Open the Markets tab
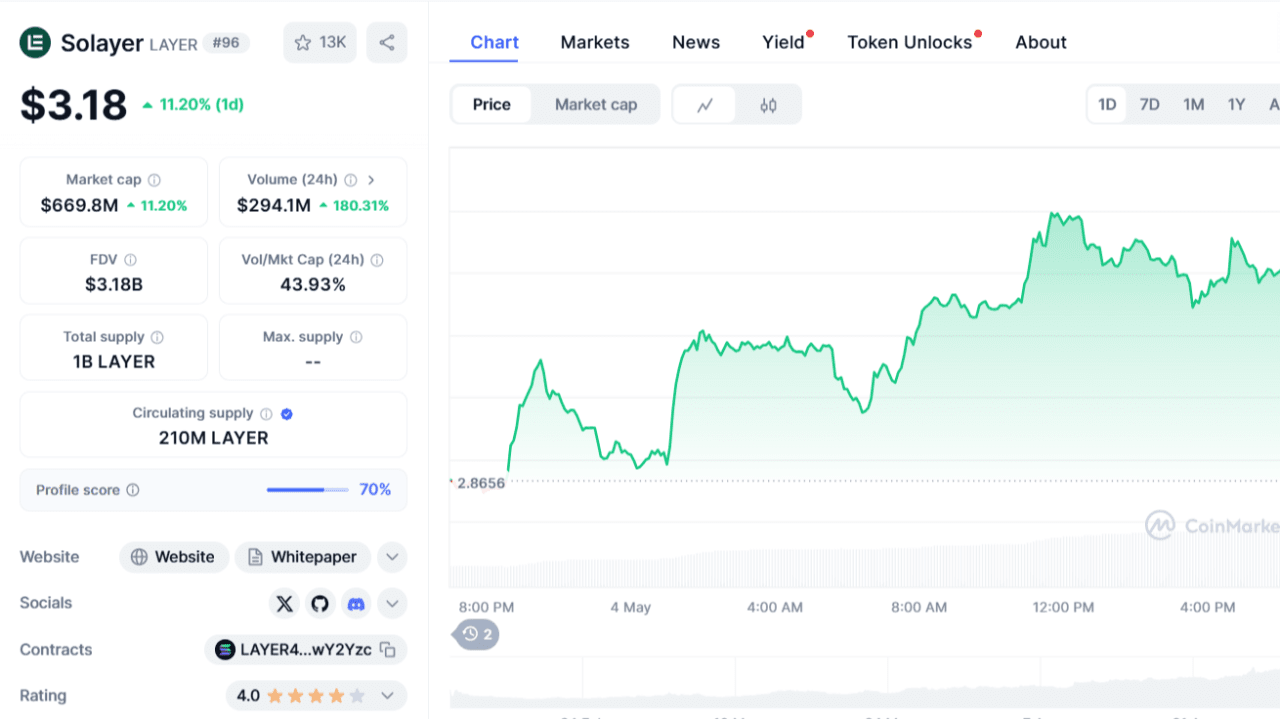The width and height of the screenshot is (1280, 720). pos(595,42)
